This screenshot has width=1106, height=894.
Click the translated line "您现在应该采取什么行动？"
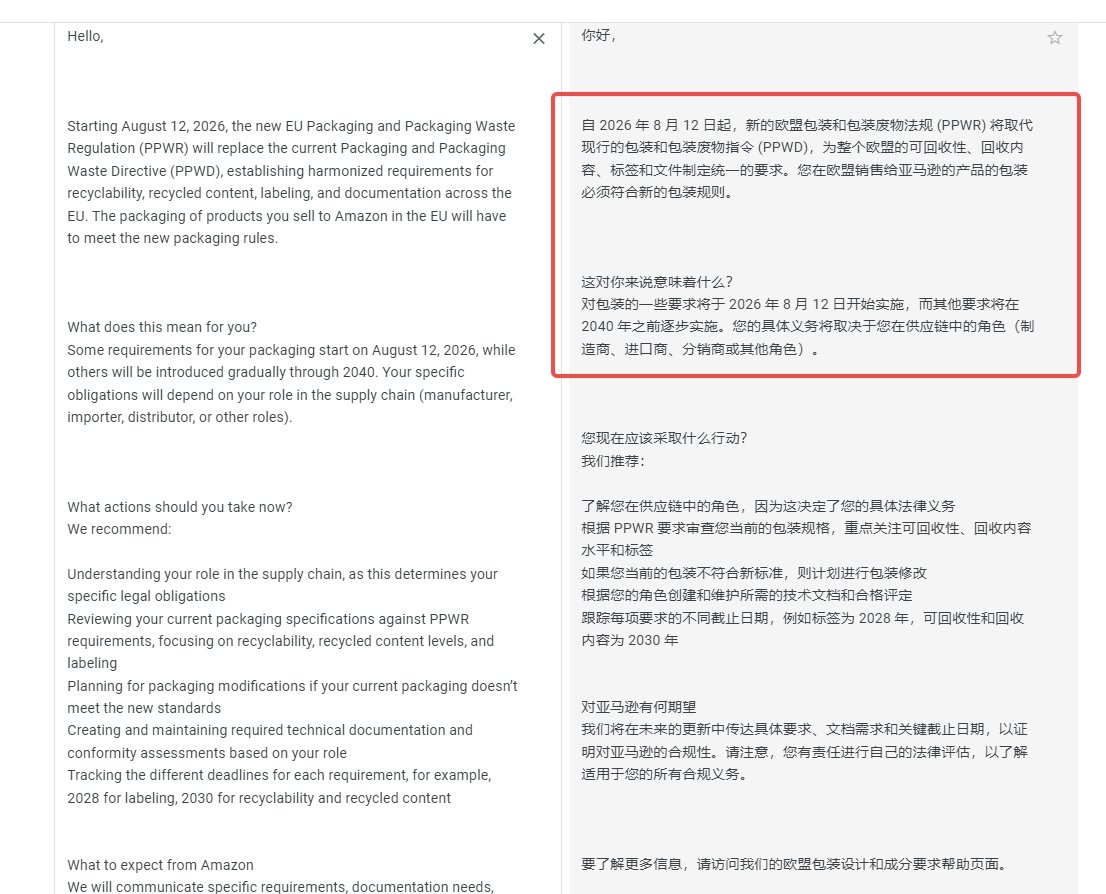tap(664, 438)
